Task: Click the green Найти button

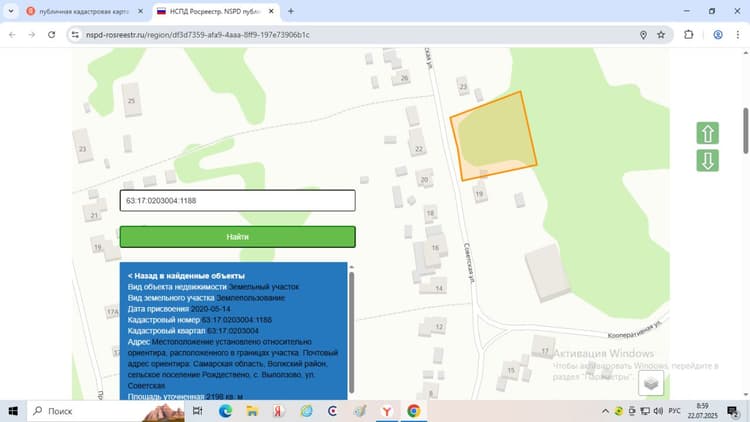Action: click(x=238, y=237)
